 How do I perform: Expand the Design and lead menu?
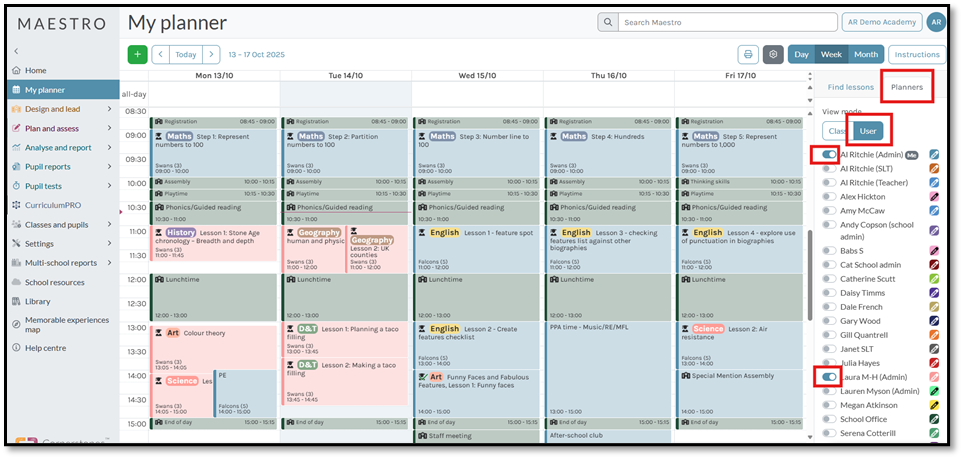110,109
